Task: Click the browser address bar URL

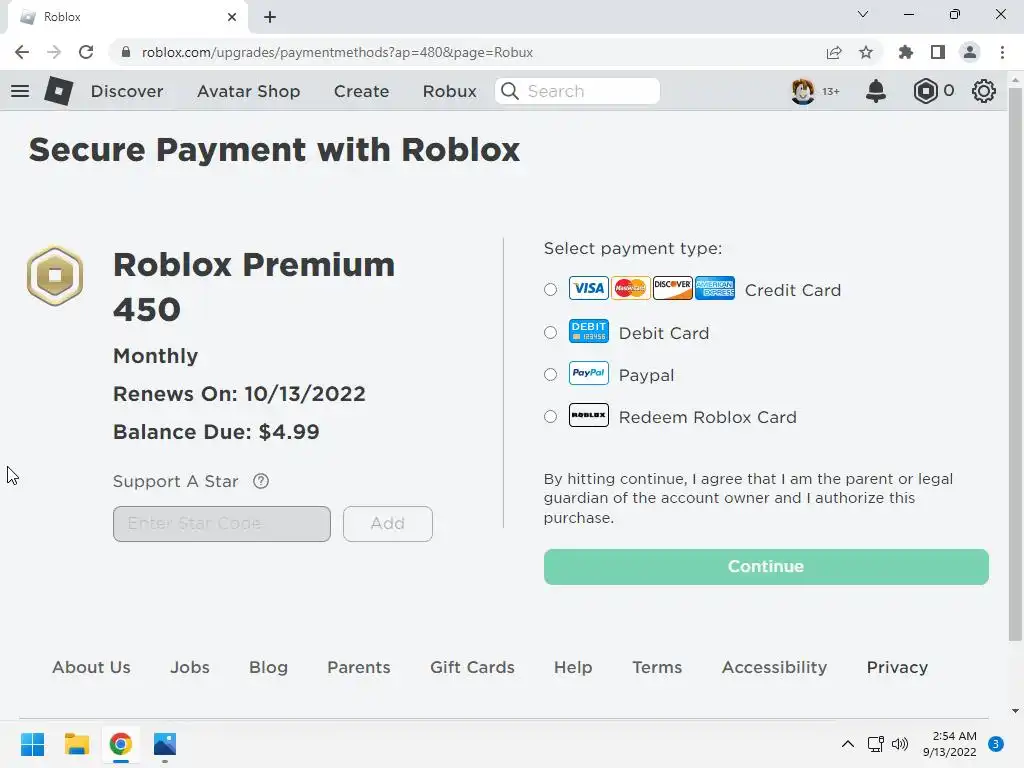Action: [x=337, y=52]
